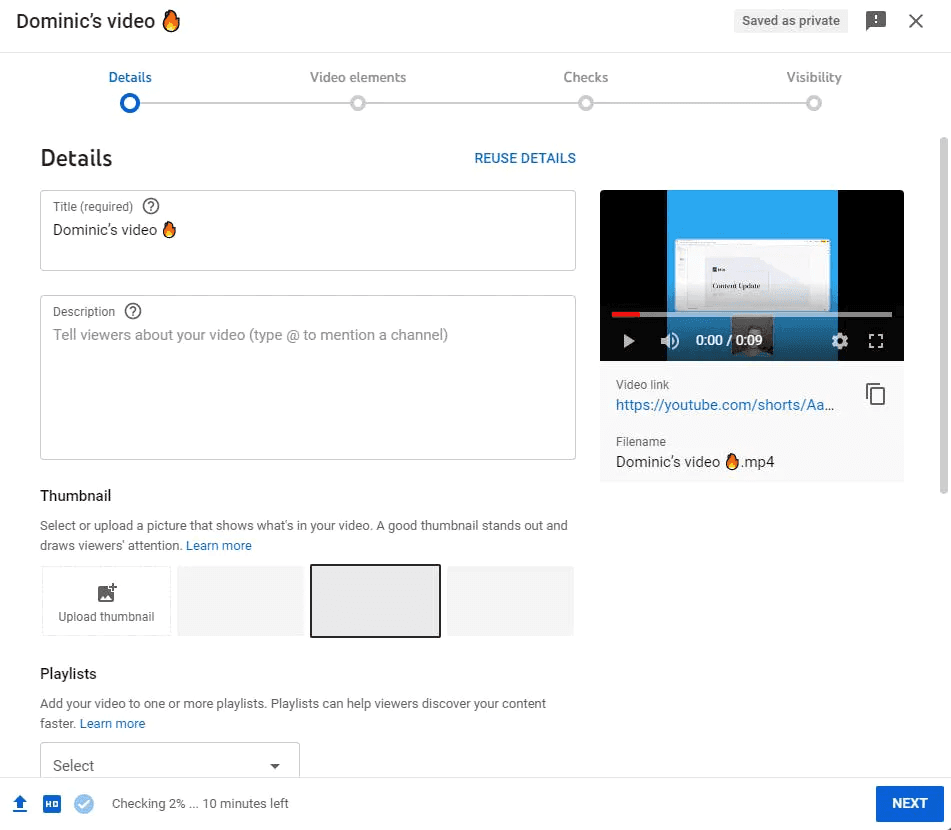951x830 pixels.
Task: Click the upload status arrow icon
Action: tap(20, 803)
